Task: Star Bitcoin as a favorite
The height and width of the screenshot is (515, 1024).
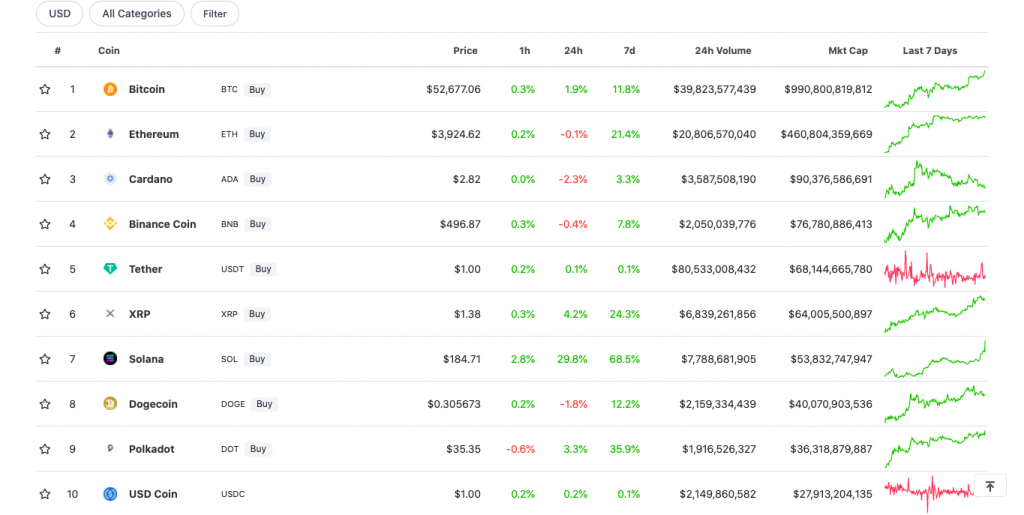Action: [x=45, y=89]
